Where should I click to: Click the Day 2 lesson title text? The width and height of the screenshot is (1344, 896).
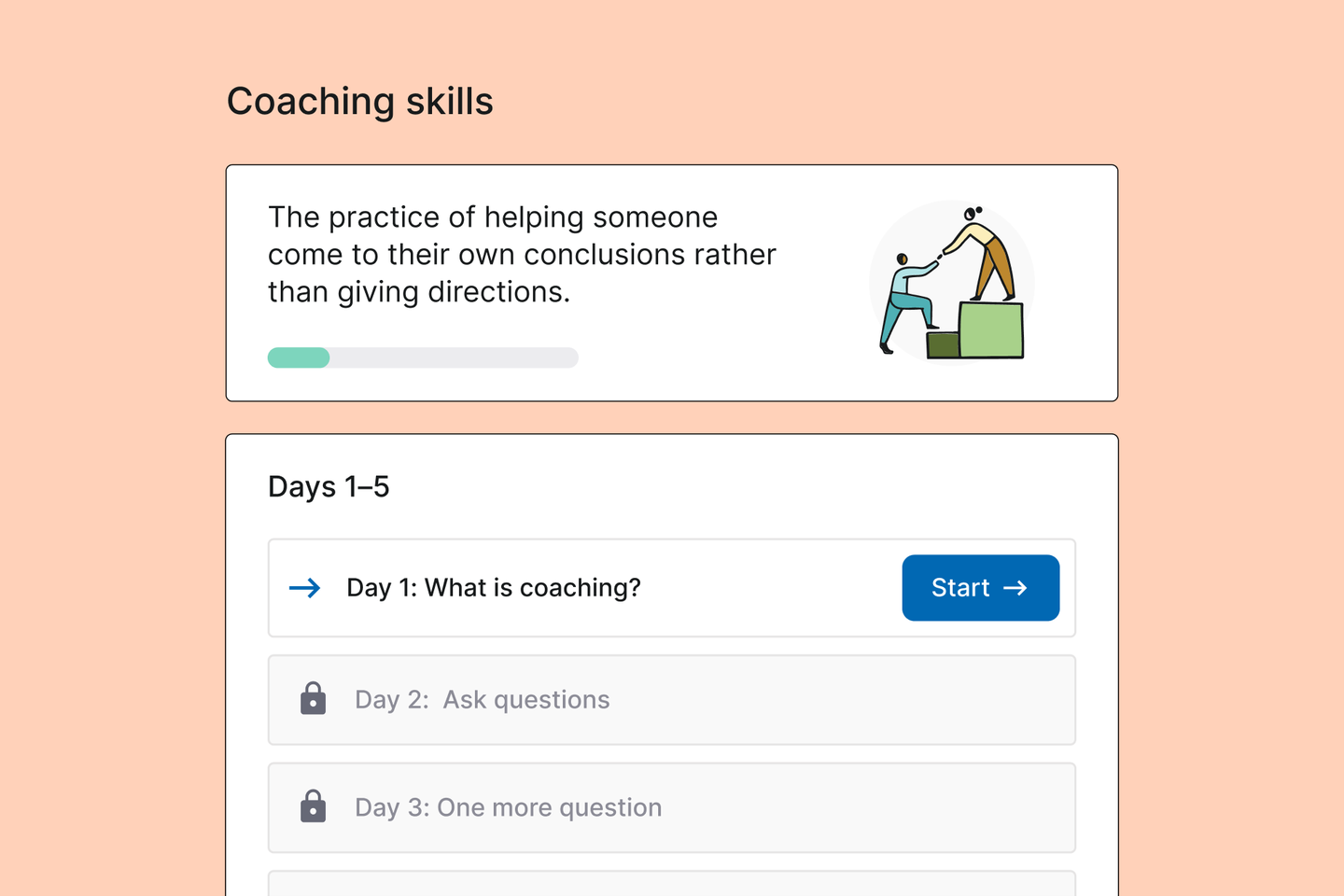click(483, 700)
